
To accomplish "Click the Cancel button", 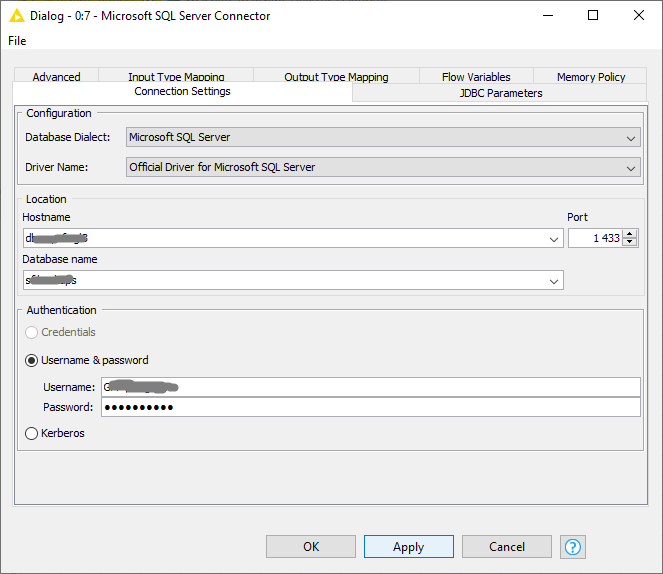I will pyautogui.click(x=507, y=547).
